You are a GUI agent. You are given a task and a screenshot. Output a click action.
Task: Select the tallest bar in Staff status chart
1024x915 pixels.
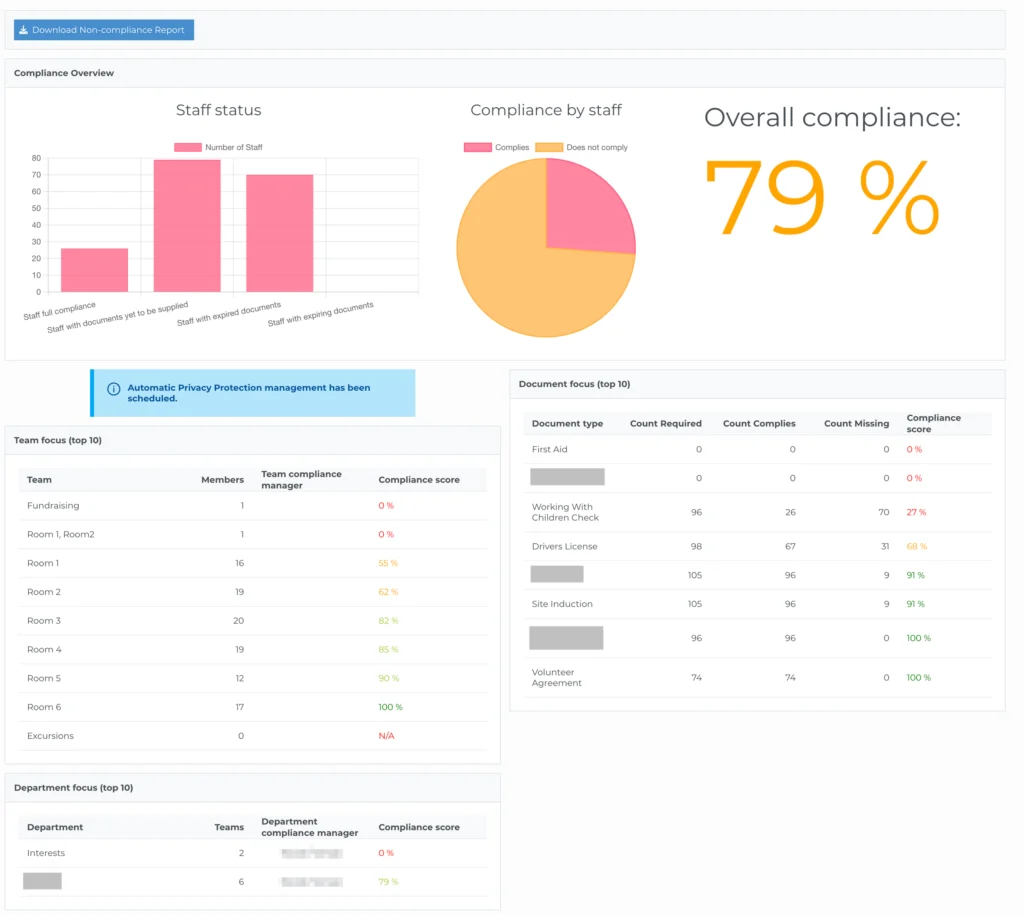click(187, 226)
